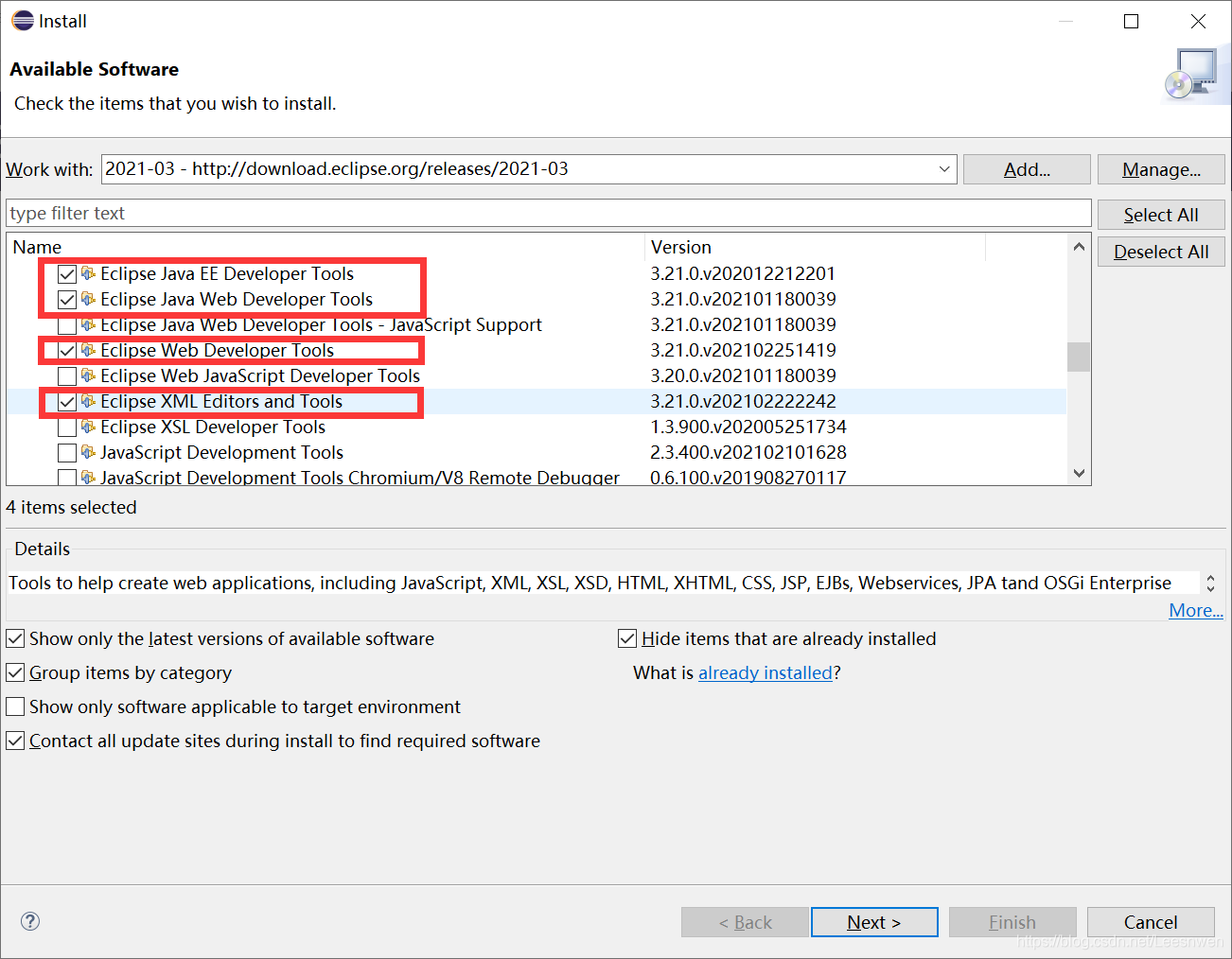The height and width of the screenshot is (959, 1232).
Task: Click the Eclipse Web Developer Tools feature icon
Action: click(x=88, y=350)
